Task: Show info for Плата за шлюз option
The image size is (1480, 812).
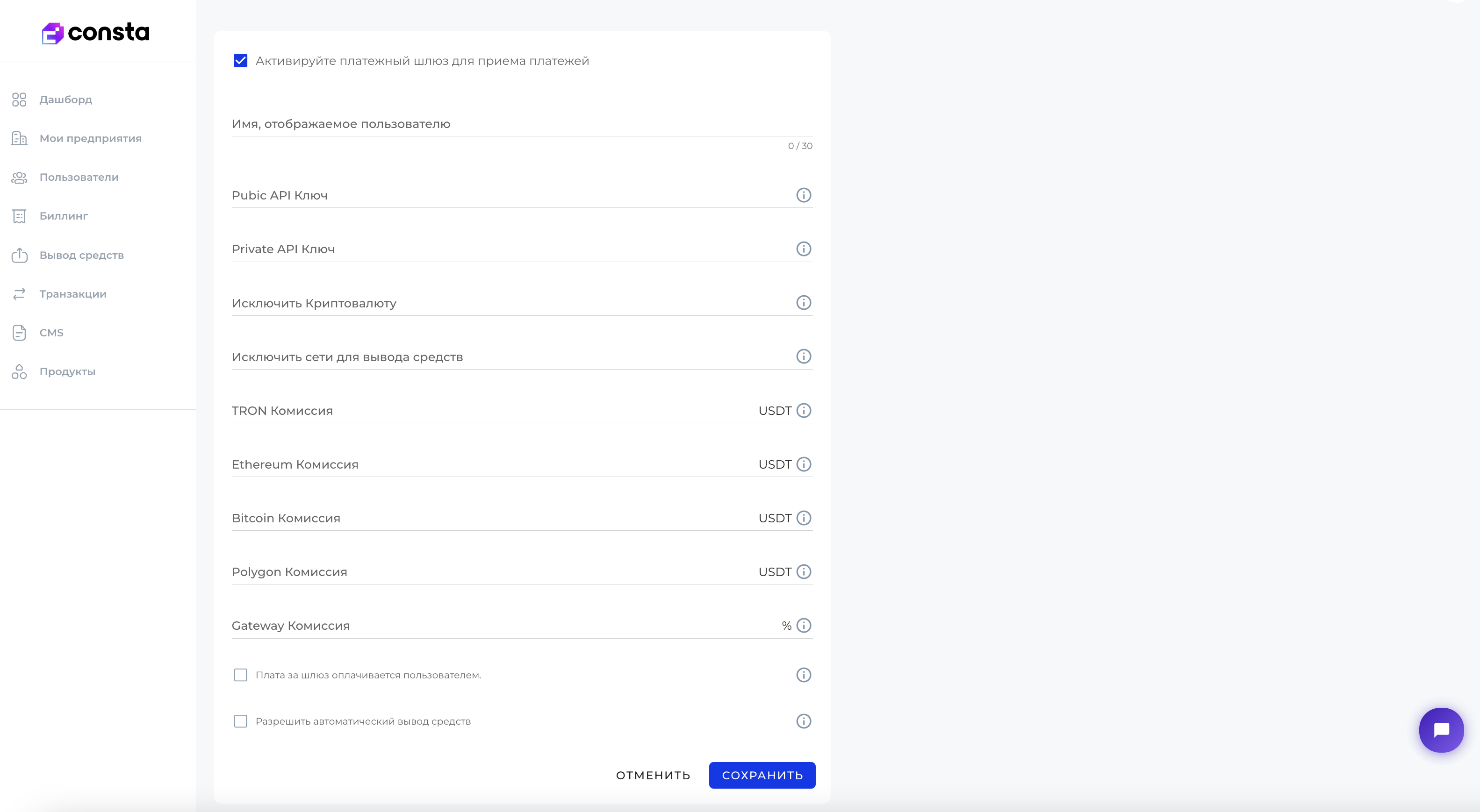Action: tap(803, 675)
